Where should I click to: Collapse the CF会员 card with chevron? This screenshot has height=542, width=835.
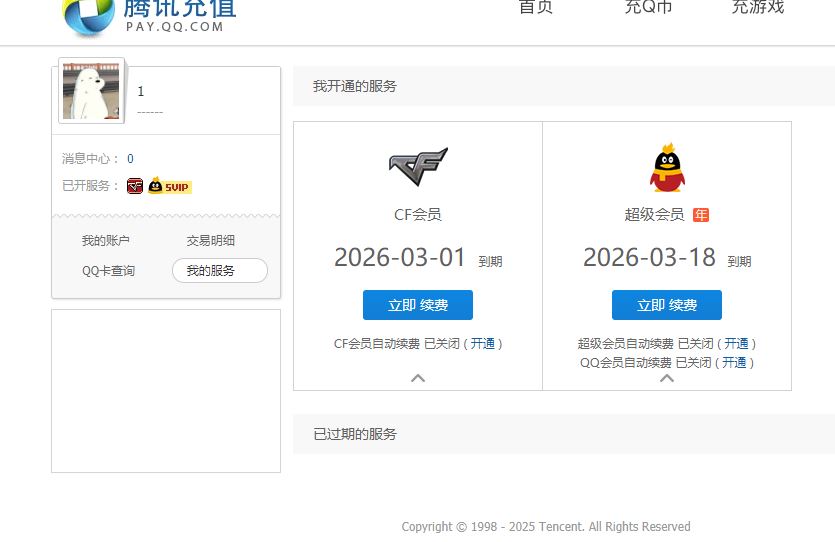click(x=418, y=378)
